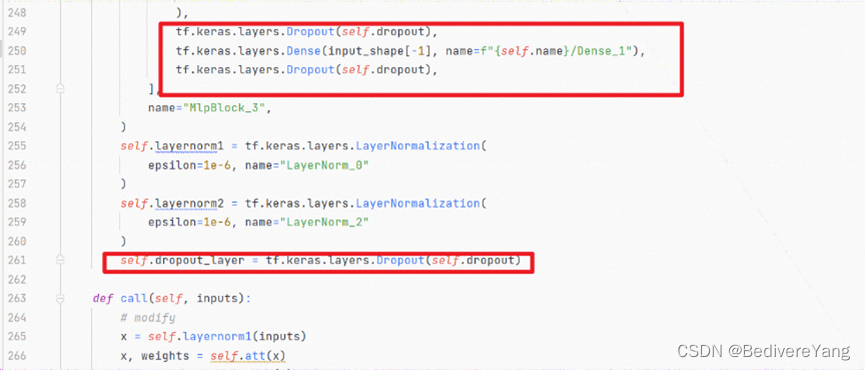The height and width of the screenshot is (370, 865).
Task: Click line number 260 in the gutter
Action: [17, 241]
